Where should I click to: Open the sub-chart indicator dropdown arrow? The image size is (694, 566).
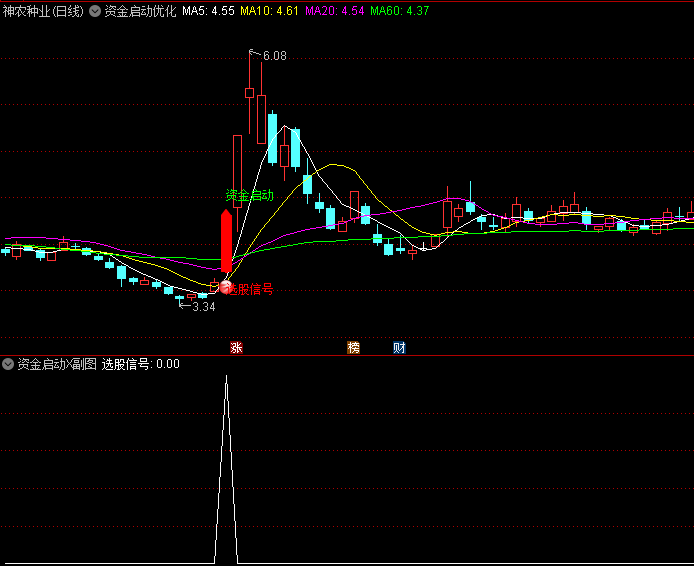click(x=8, y=364)
